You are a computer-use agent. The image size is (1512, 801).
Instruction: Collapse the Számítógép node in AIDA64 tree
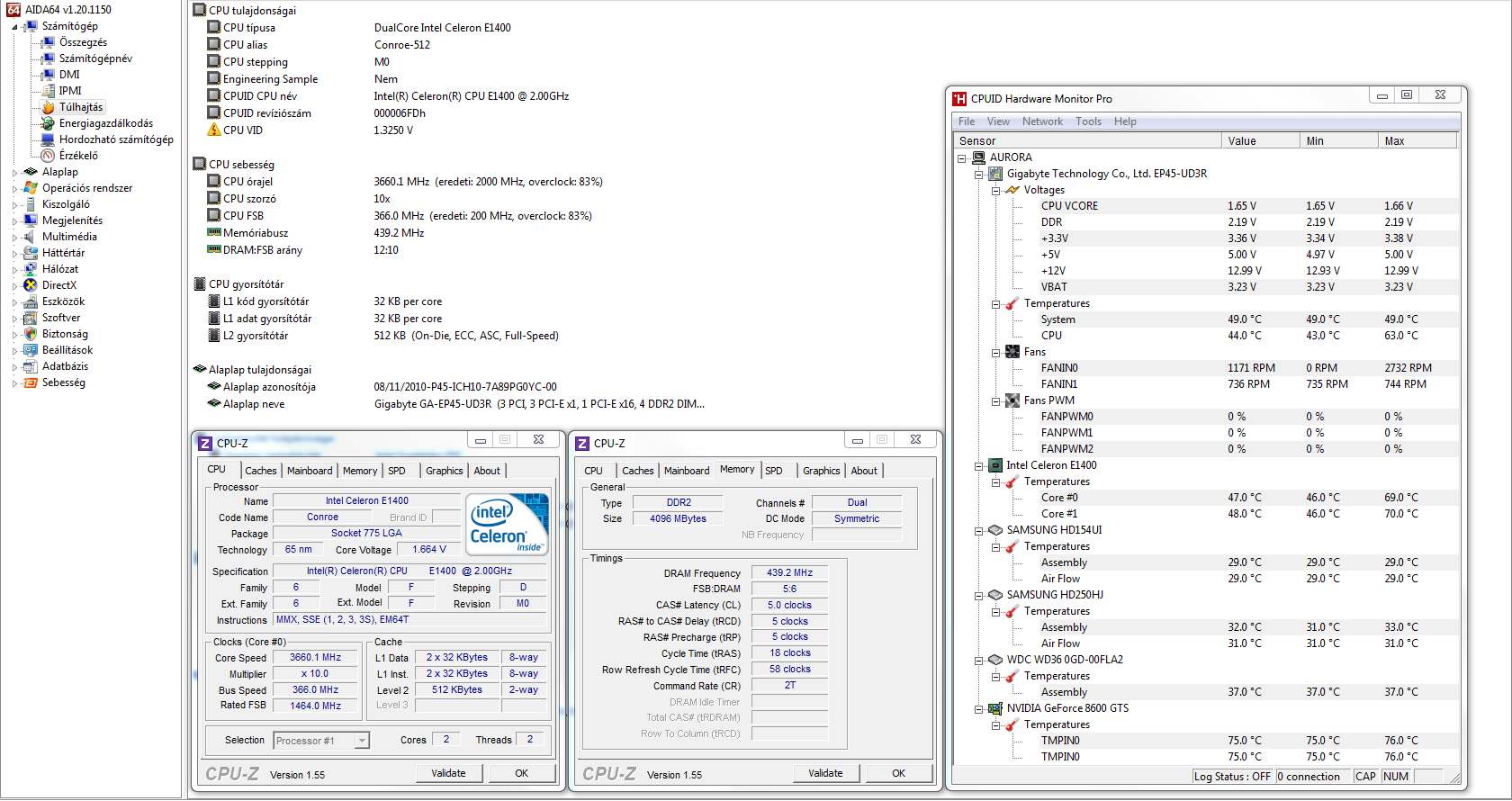[x=15, y=27]
